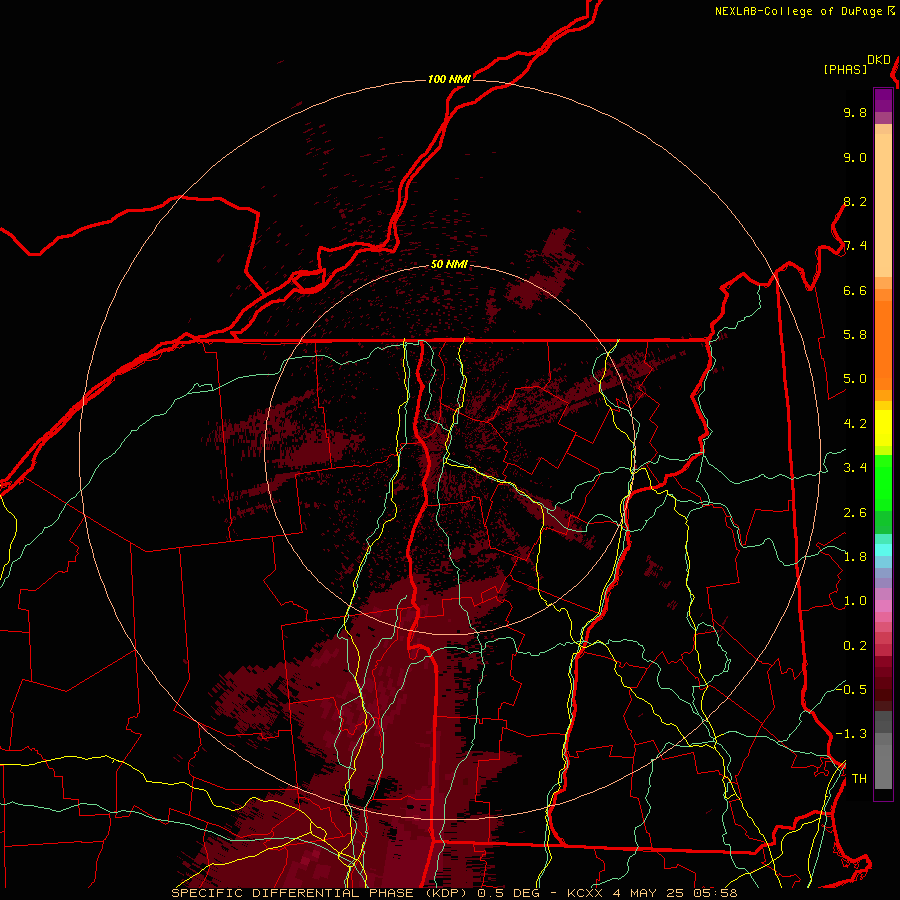900x900 pixels.
Task: Click the SPECIFIC DIFFERENTIAL PHASE caption title
Action: tap(292, 893)
